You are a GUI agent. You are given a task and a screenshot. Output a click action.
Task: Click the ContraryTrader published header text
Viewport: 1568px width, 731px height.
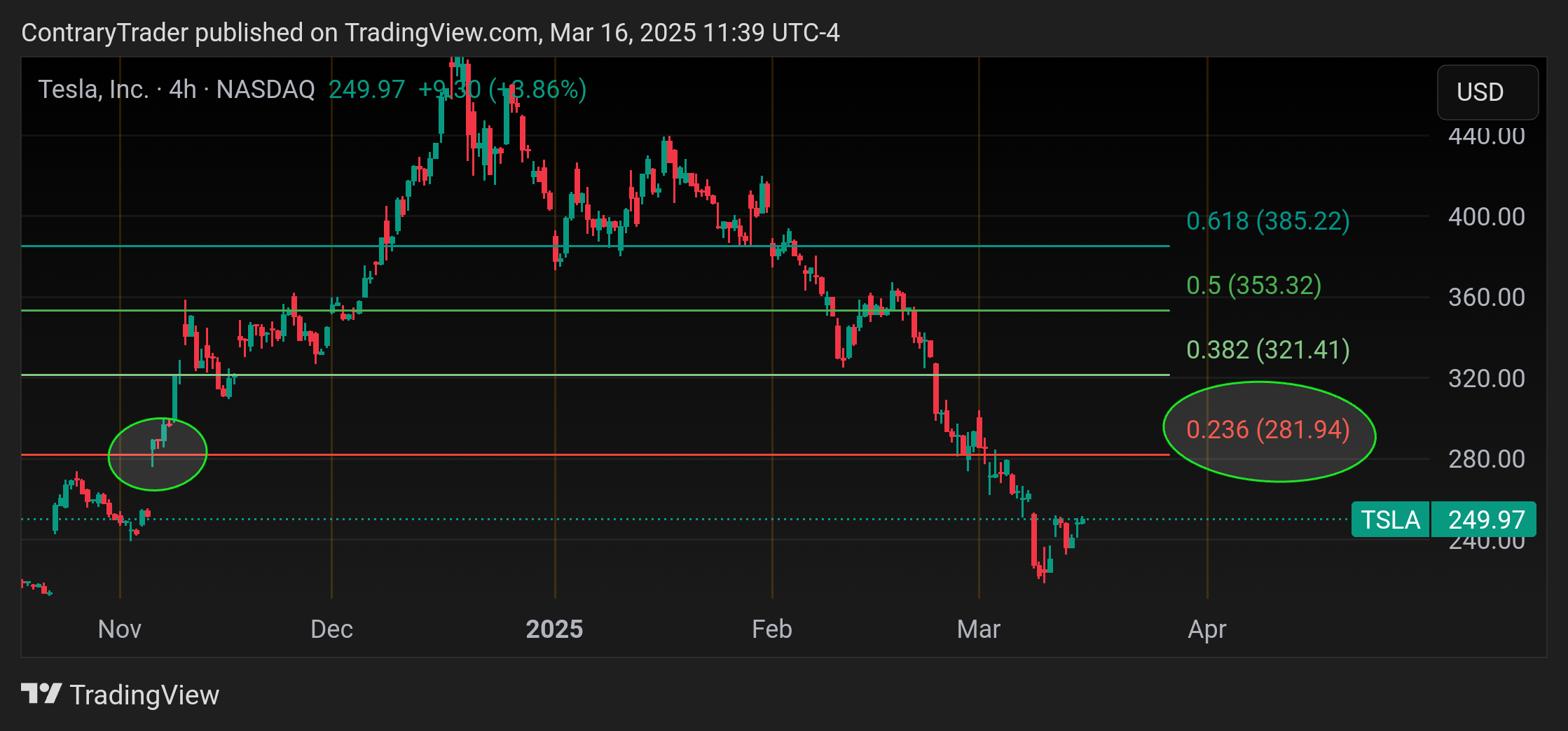(x=430, y=32)
